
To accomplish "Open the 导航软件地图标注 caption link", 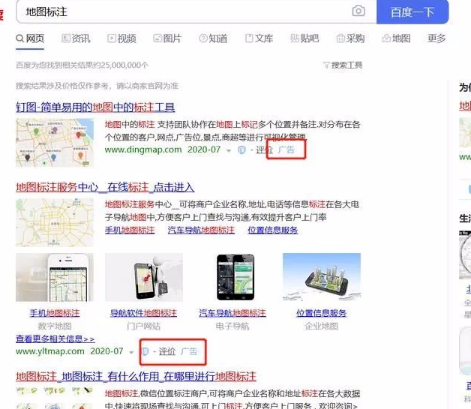I will pos(144,313).
